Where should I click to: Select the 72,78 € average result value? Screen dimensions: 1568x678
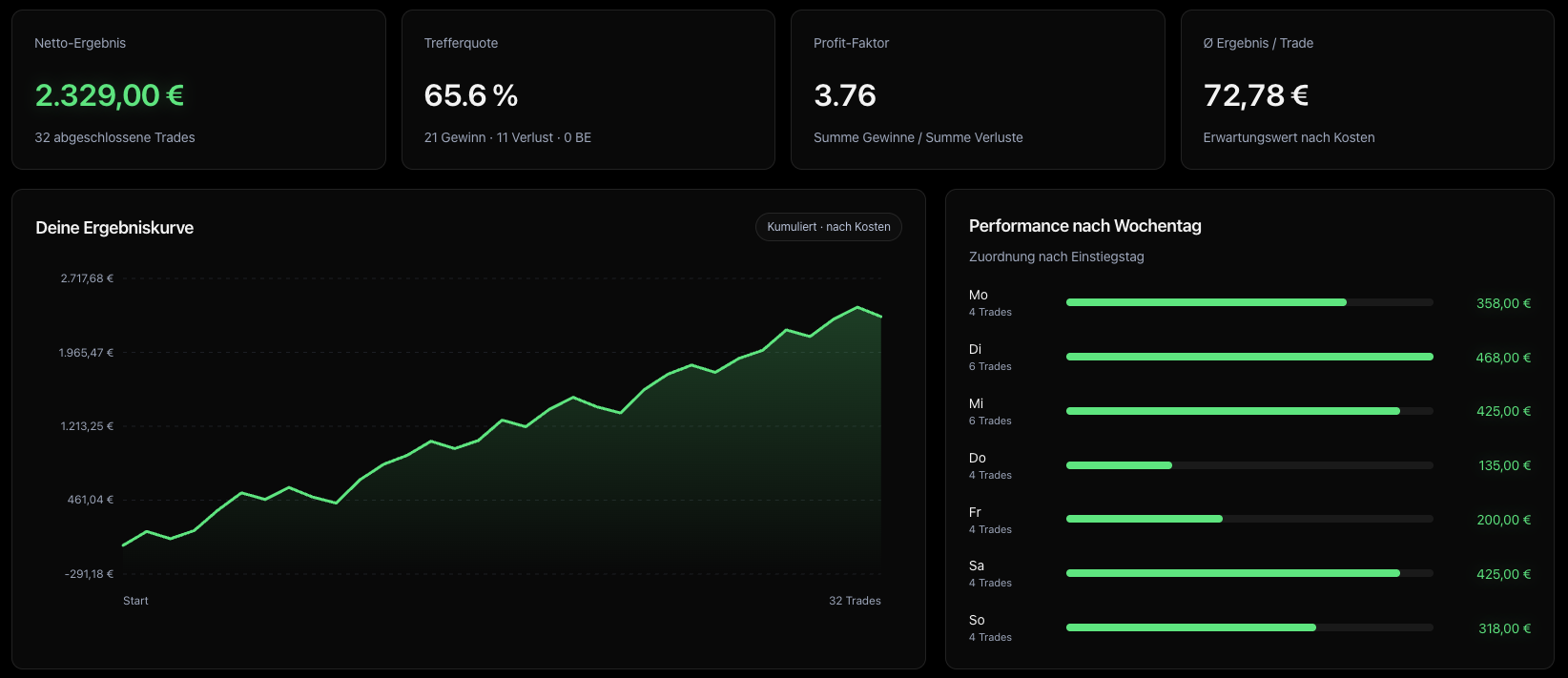(x=1256, y=95)
